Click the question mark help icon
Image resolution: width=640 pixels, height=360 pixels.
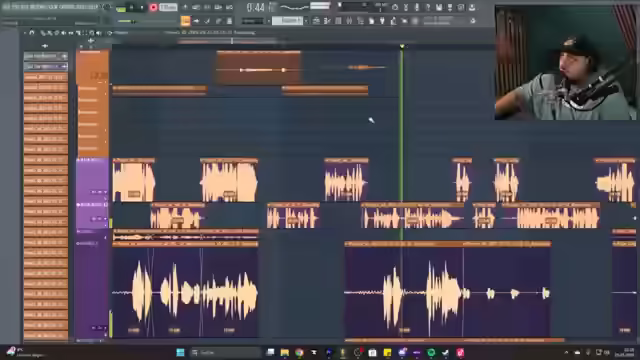tap(428, 7)
